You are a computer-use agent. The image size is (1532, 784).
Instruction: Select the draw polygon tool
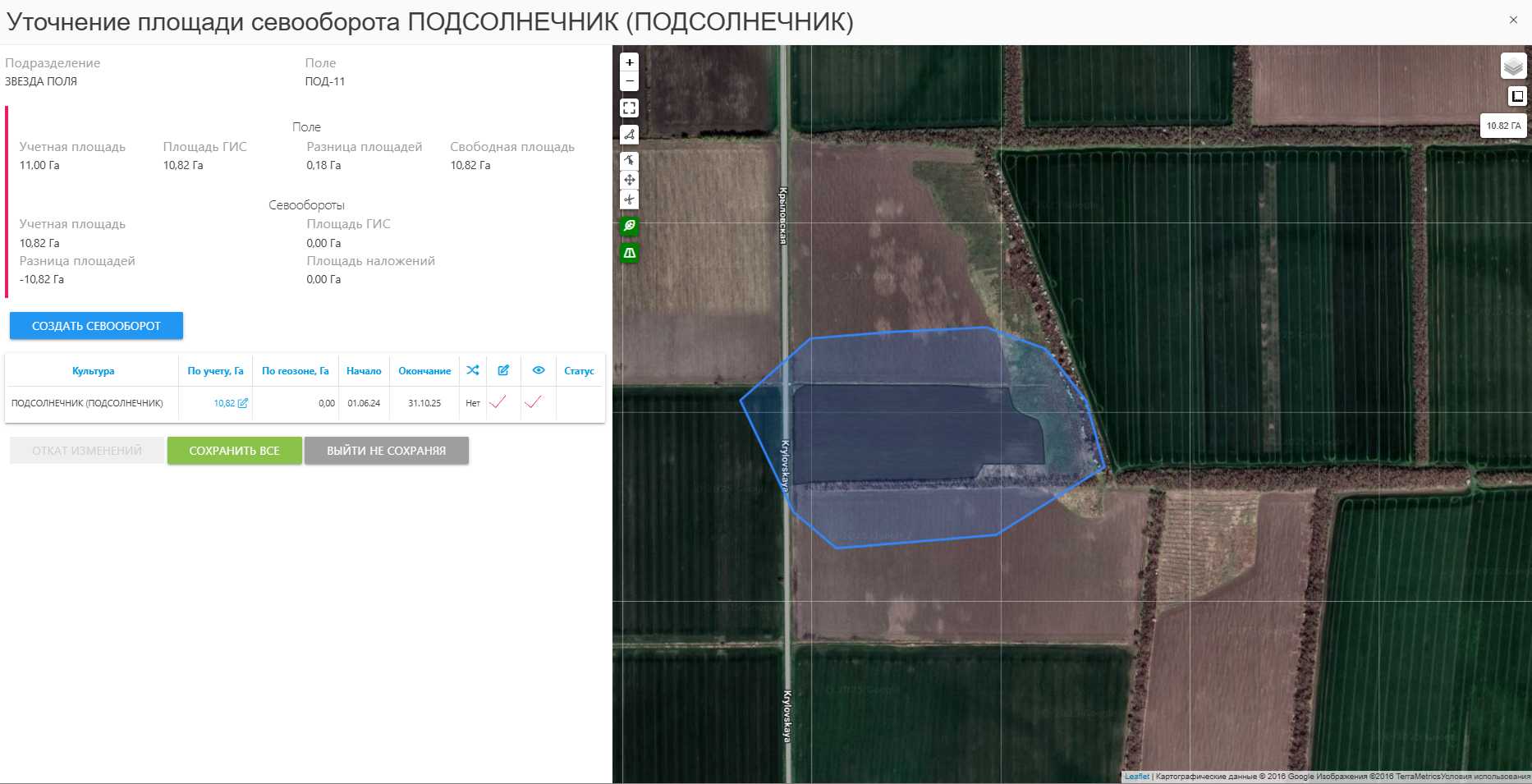[630, 135]
